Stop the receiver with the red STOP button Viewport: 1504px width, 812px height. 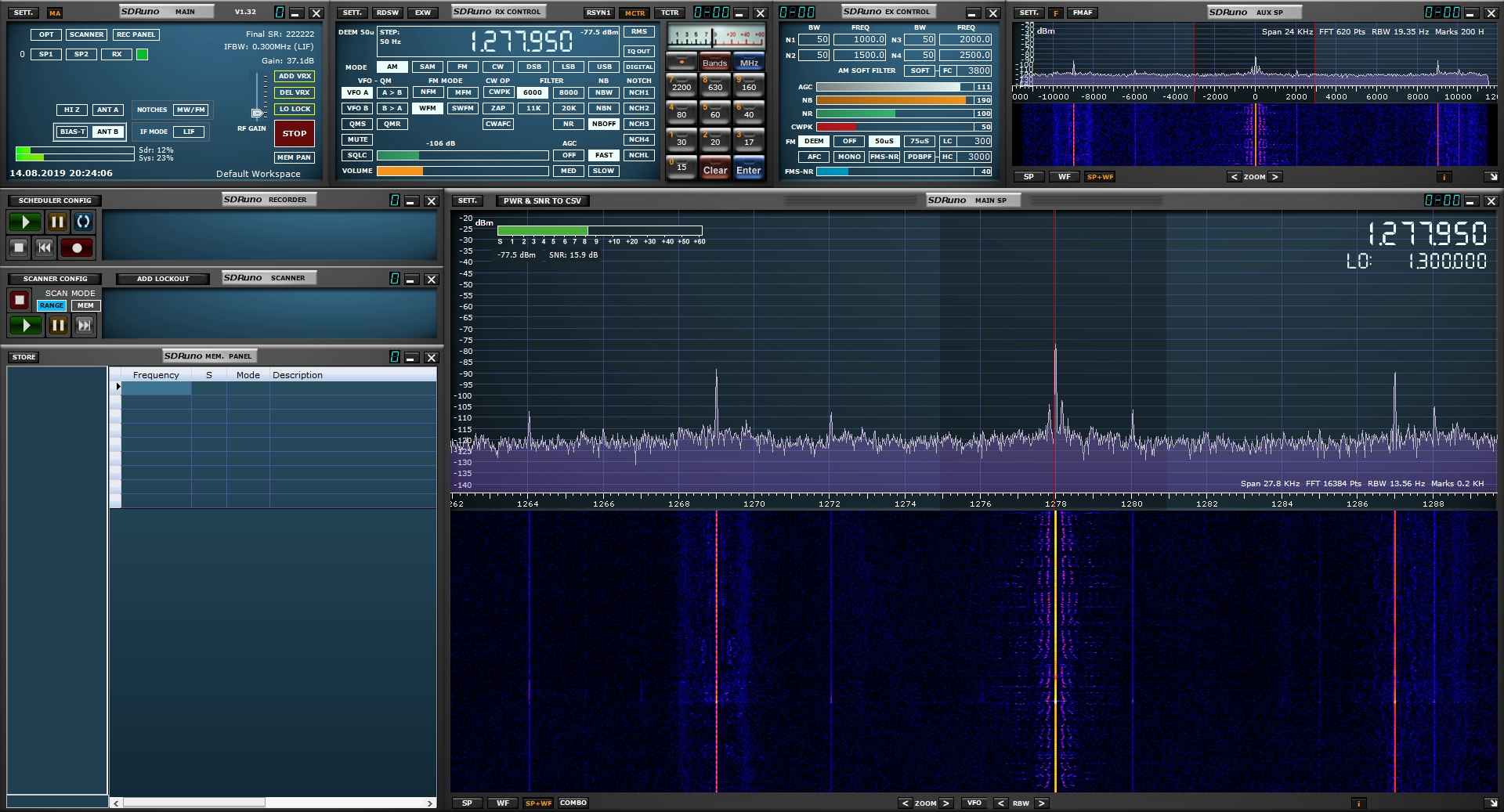(x=295, y=133)
